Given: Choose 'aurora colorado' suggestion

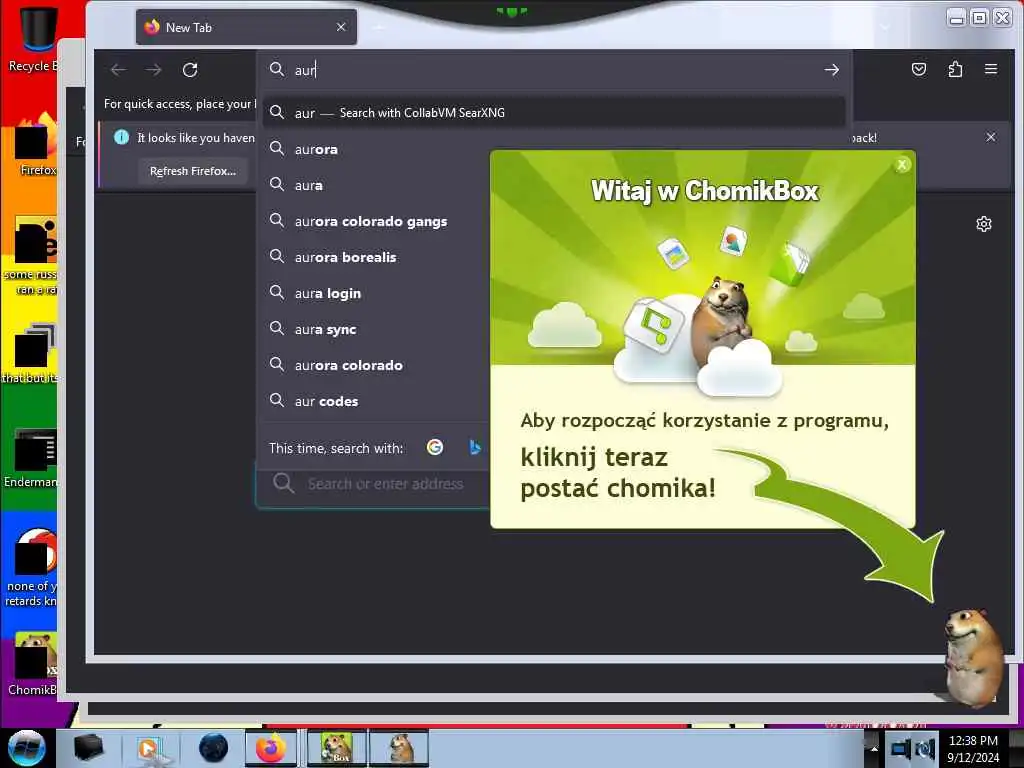Looking at the screenshot, I should tap(349, 365).
